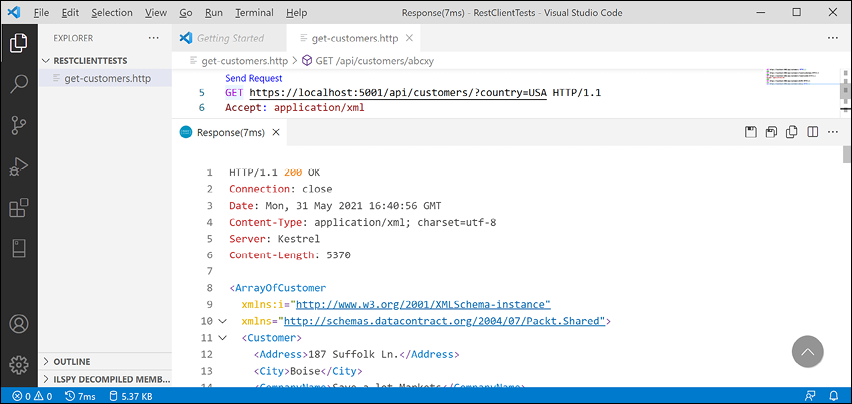The height and width of the screenshot is (404, 852).
Task: Split the response editor to the right
Action: (812, 132)
